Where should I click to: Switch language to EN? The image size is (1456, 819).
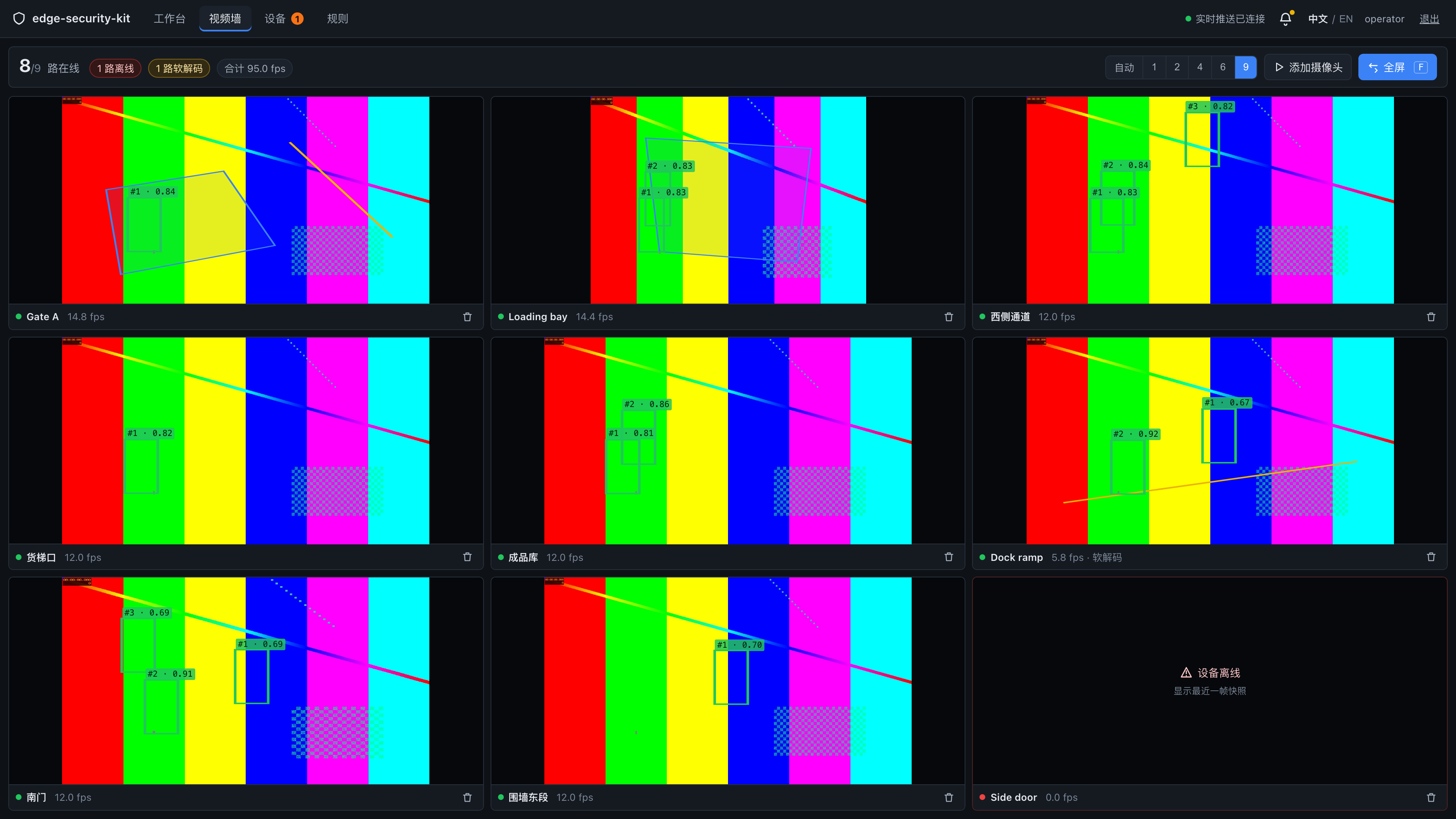1346,19
